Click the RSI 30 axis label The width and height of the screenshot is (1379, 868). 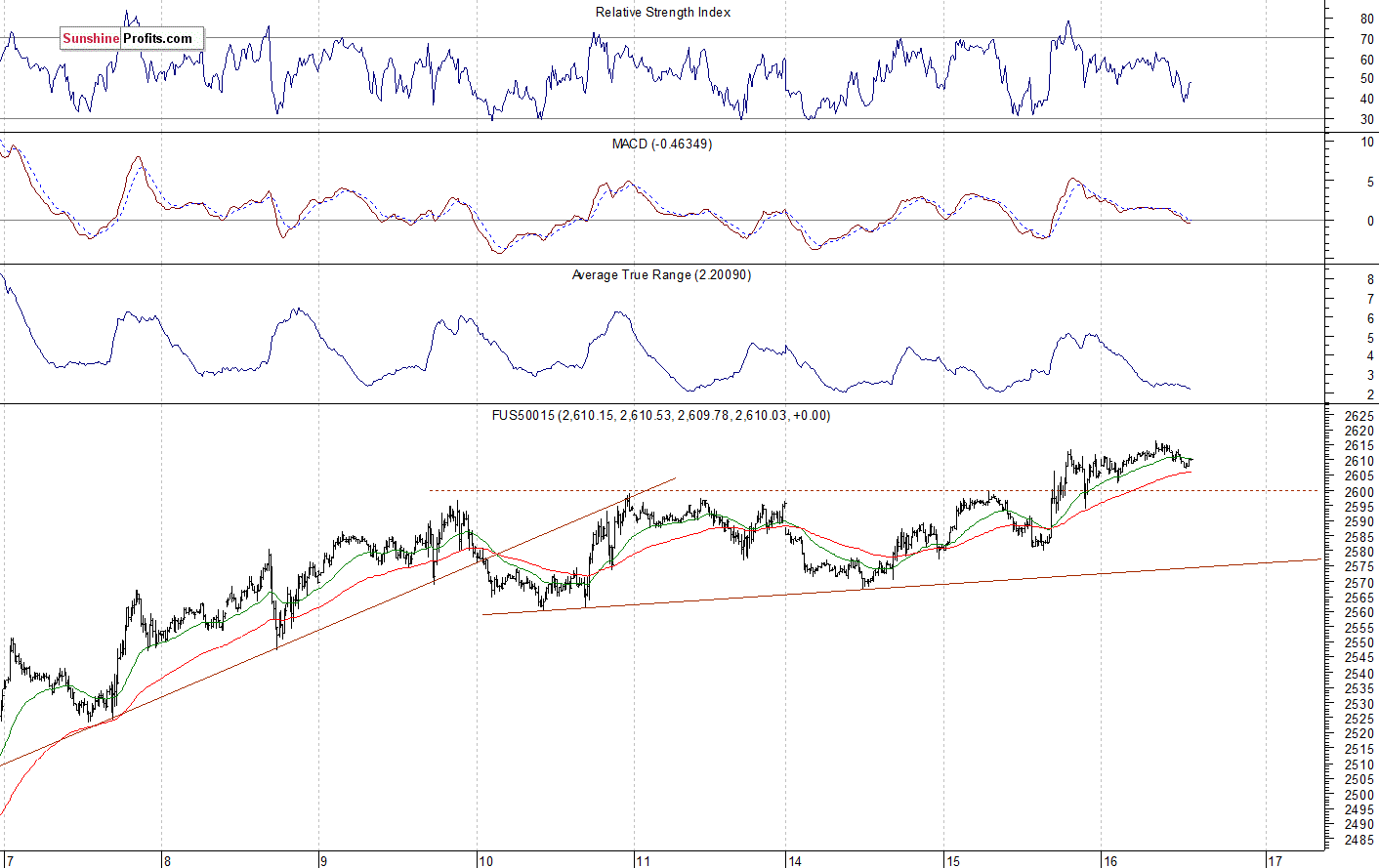pyautogui.click(x=1367, y=120)
